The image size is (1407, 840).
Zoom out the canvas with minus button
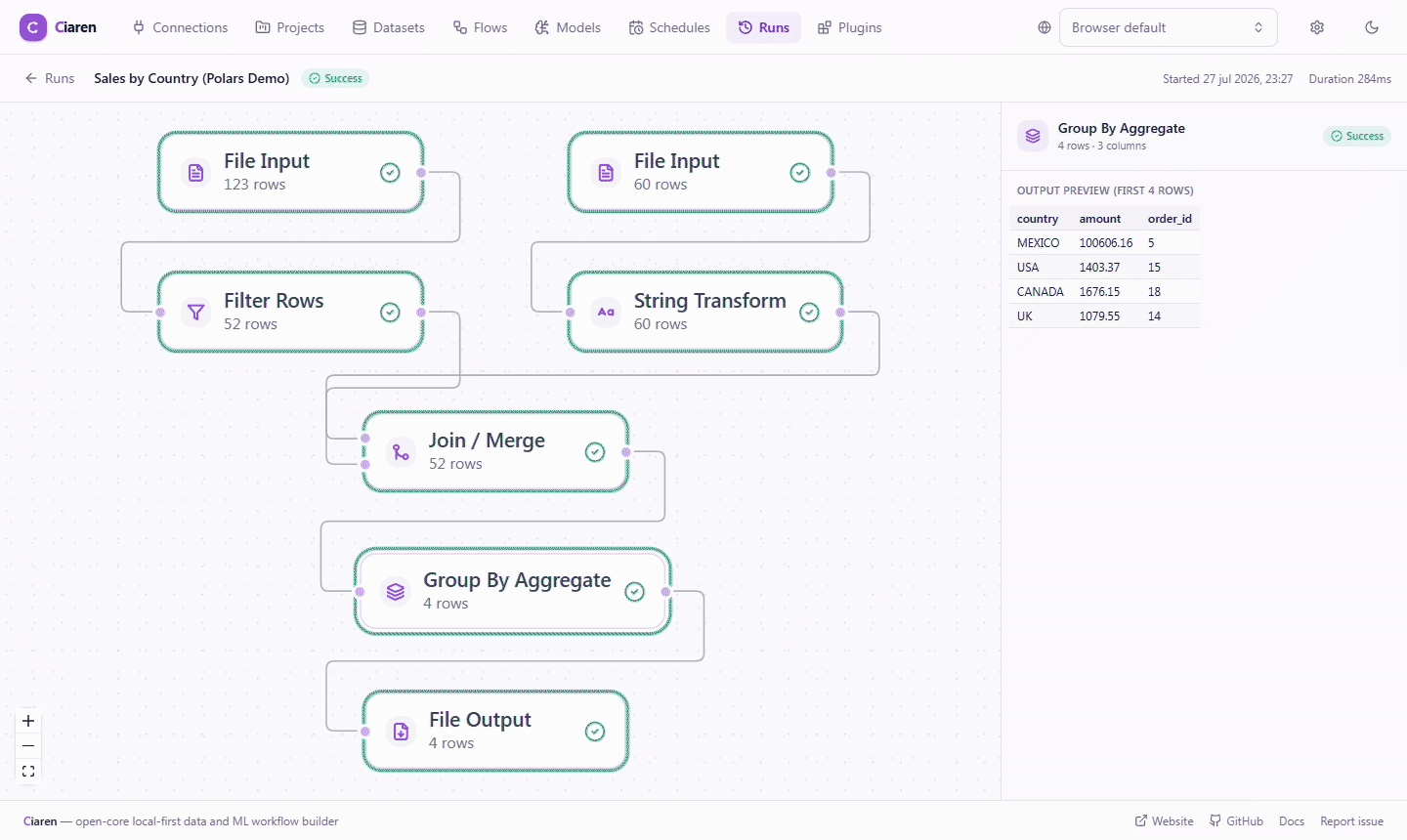coord(28,746)
